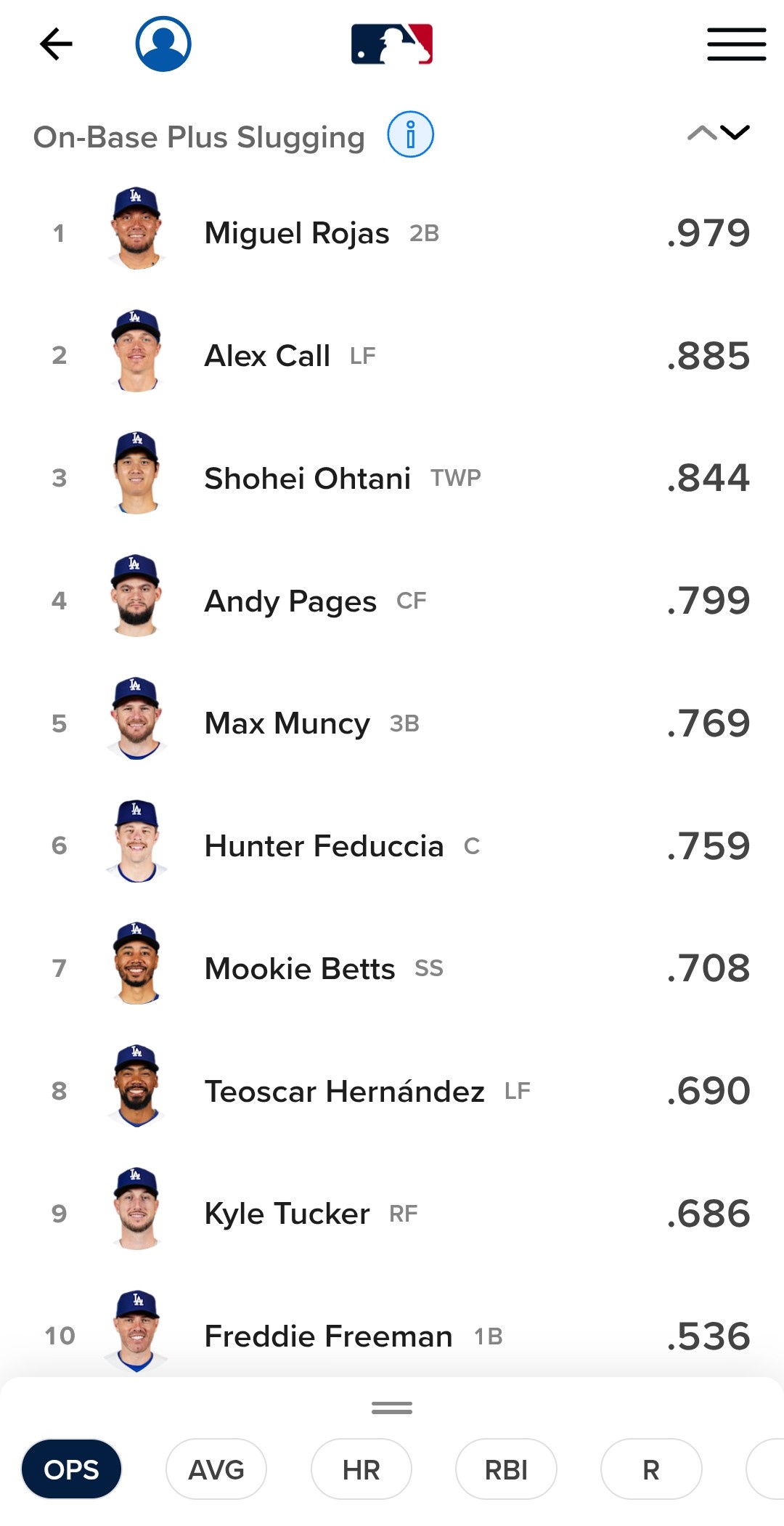
Task: Tap Shohei Ohtani headshot
Action: pos(136,474)
